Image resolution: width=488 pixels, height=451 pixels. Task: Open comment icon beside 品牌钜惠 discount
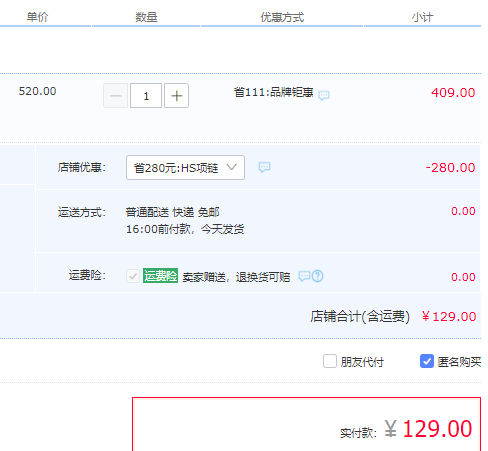point(324,96)
